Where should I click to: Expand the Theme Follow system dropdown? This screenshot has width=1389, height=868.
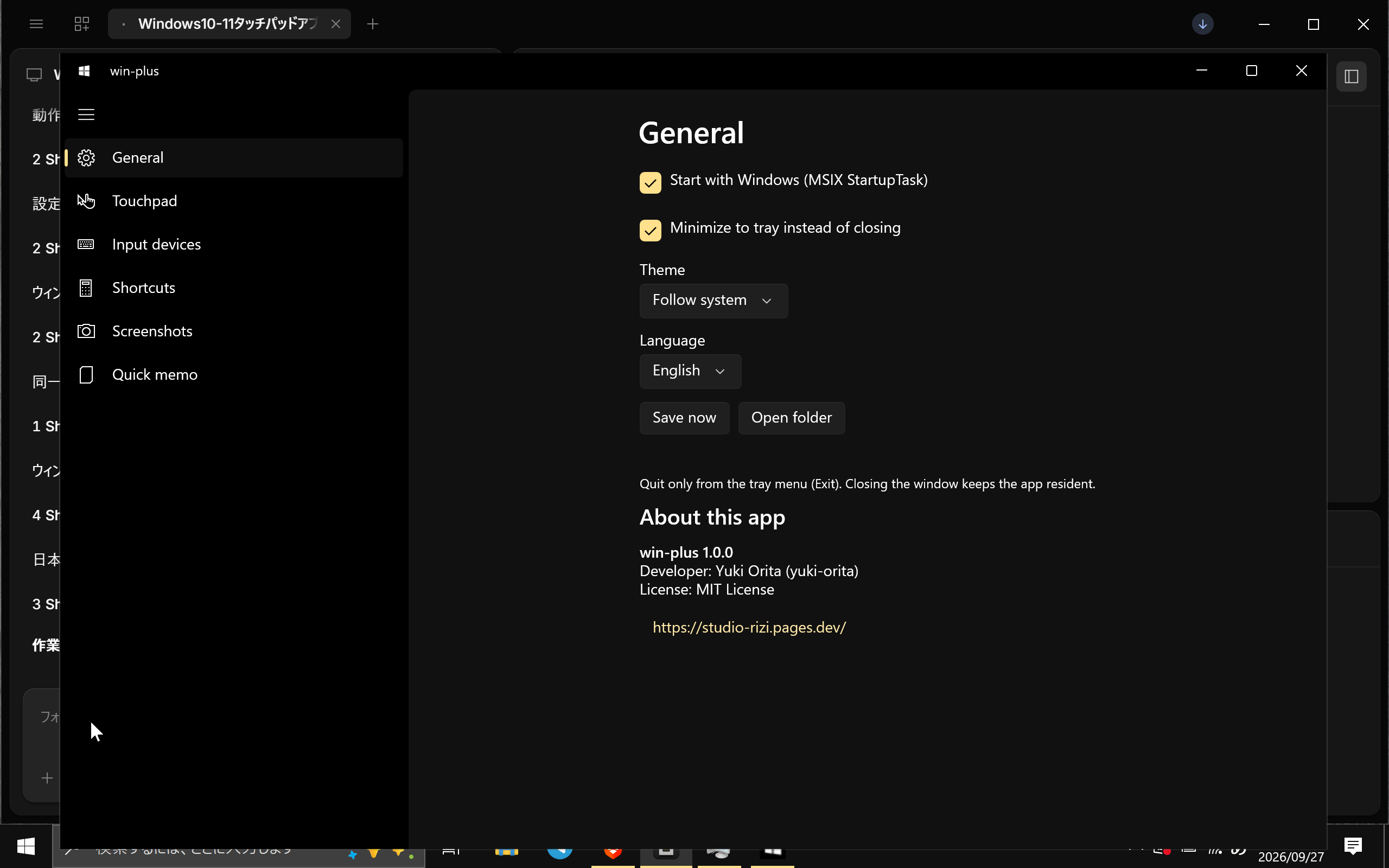[713, 300]
